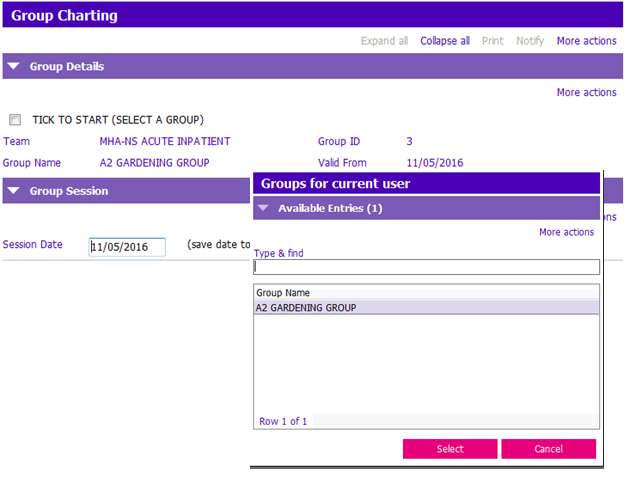
Task: Click the MHA-NS ACUTE INPATIENT team value
Action: point(165,141)
